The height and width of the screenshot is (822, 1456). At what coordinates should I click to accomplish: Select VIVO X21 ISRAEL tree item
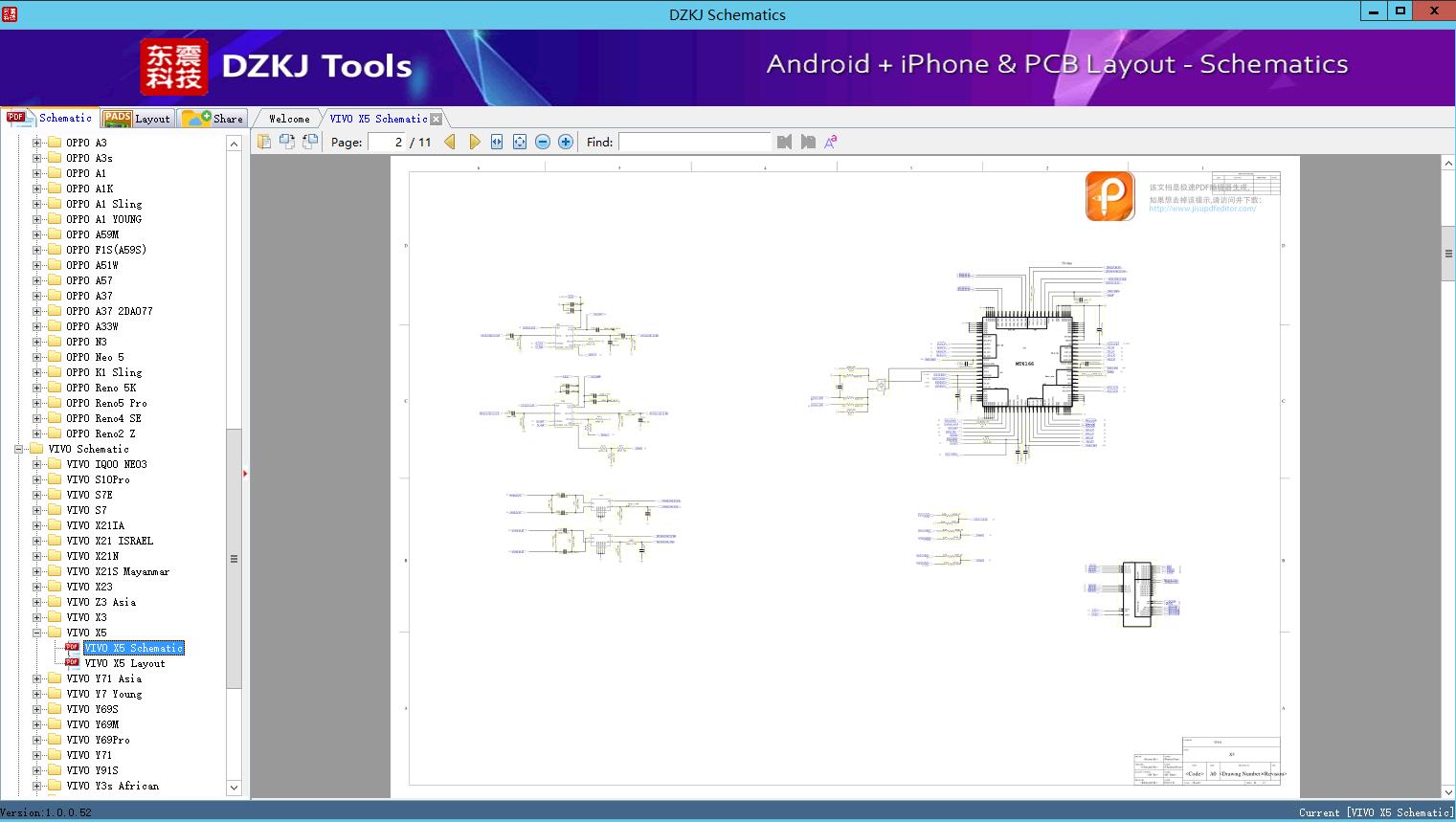[109, 541]
